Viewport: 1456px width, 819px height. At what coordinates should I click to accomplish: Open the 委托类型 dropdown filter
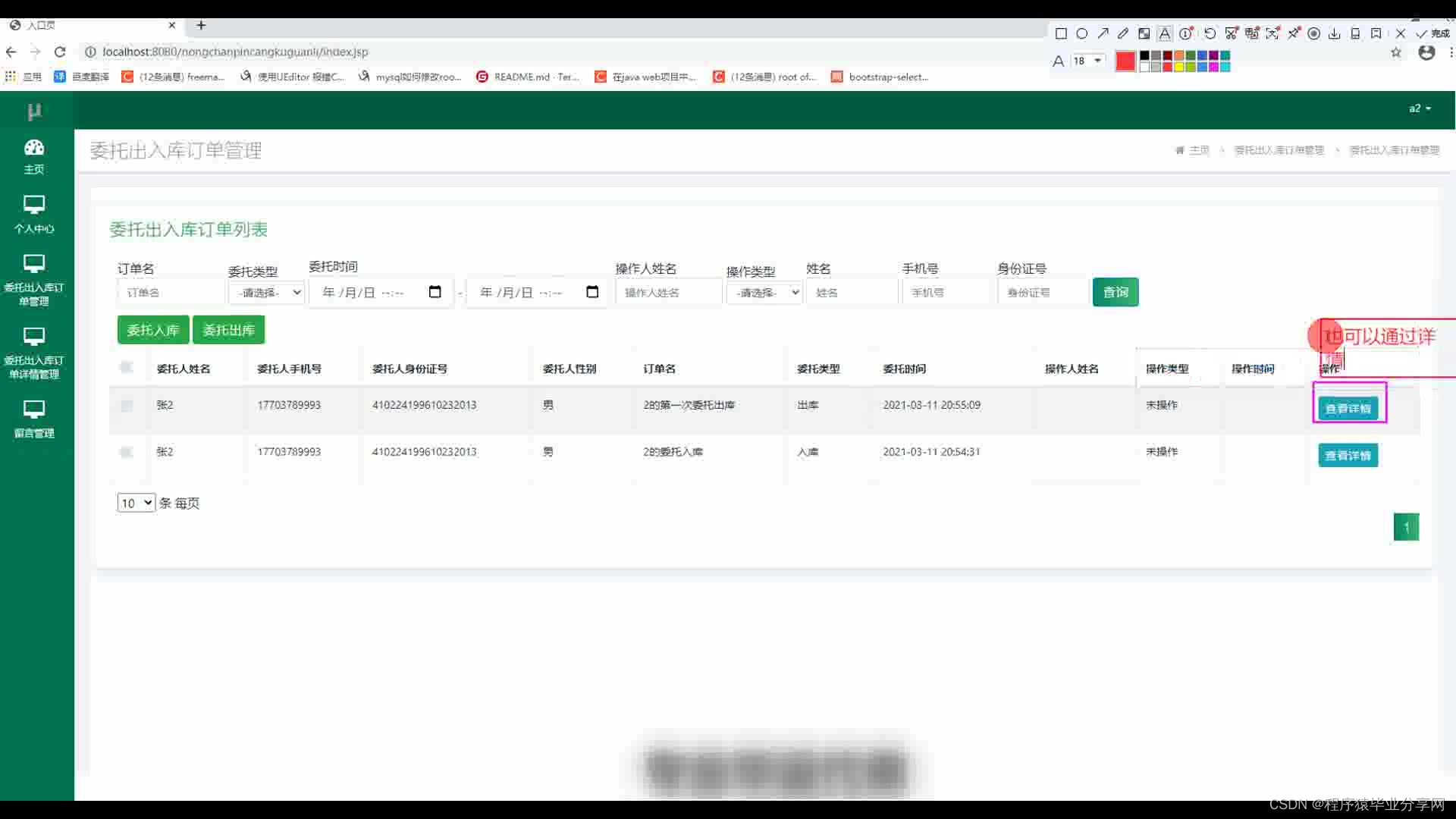pos(267,293)
